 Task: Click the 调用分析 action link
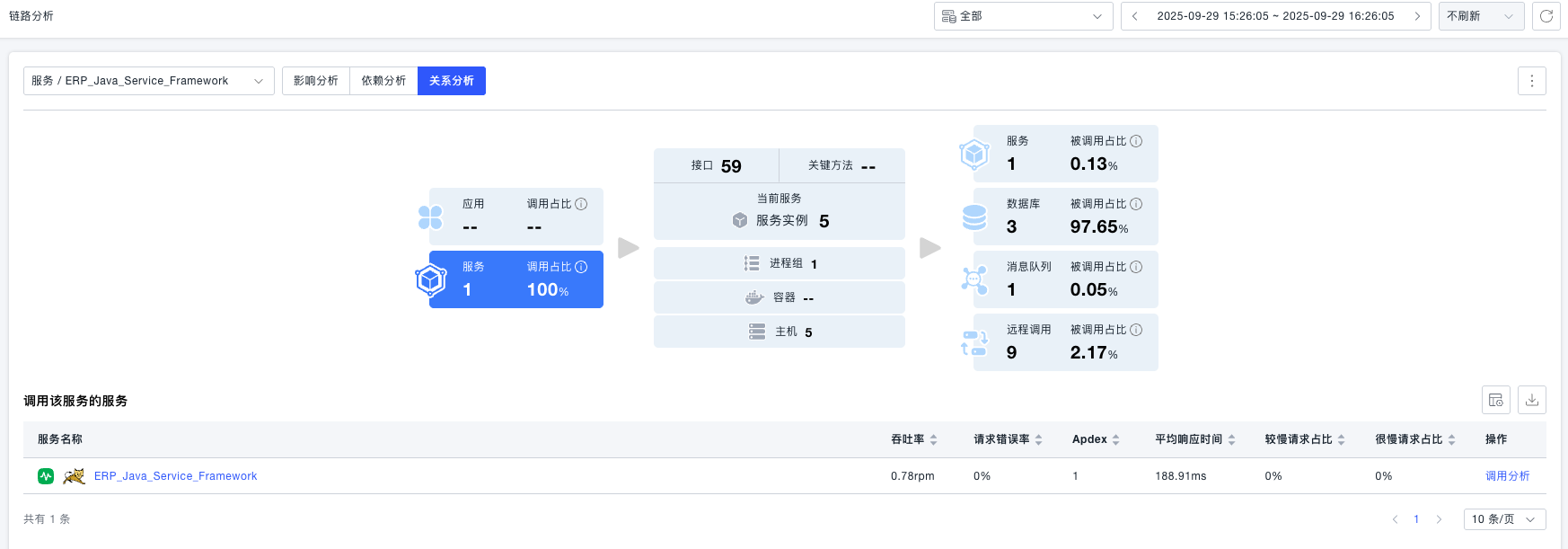click(1507, 476)
